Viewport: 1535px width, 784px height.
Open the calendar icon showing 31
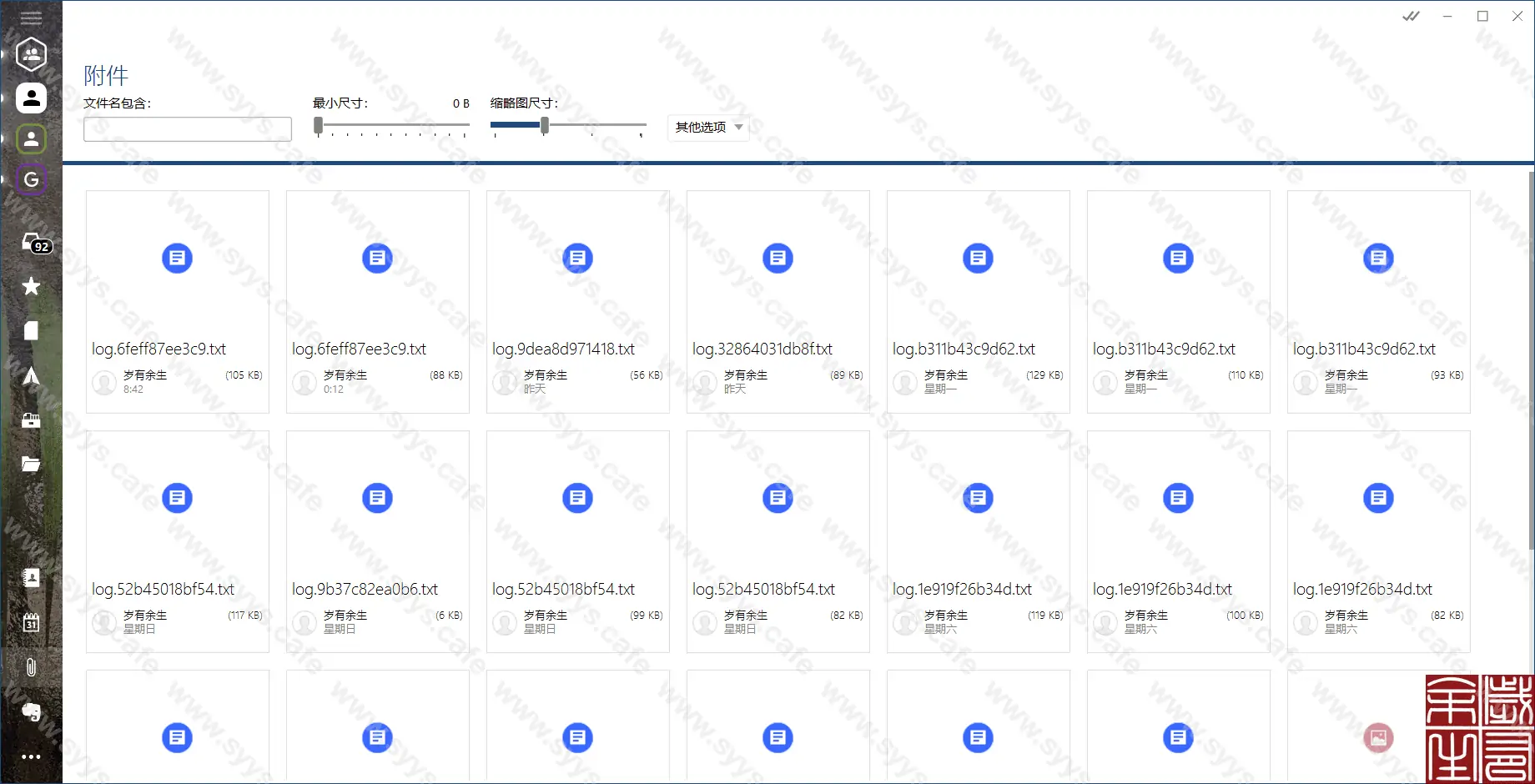tap(31, 622)
